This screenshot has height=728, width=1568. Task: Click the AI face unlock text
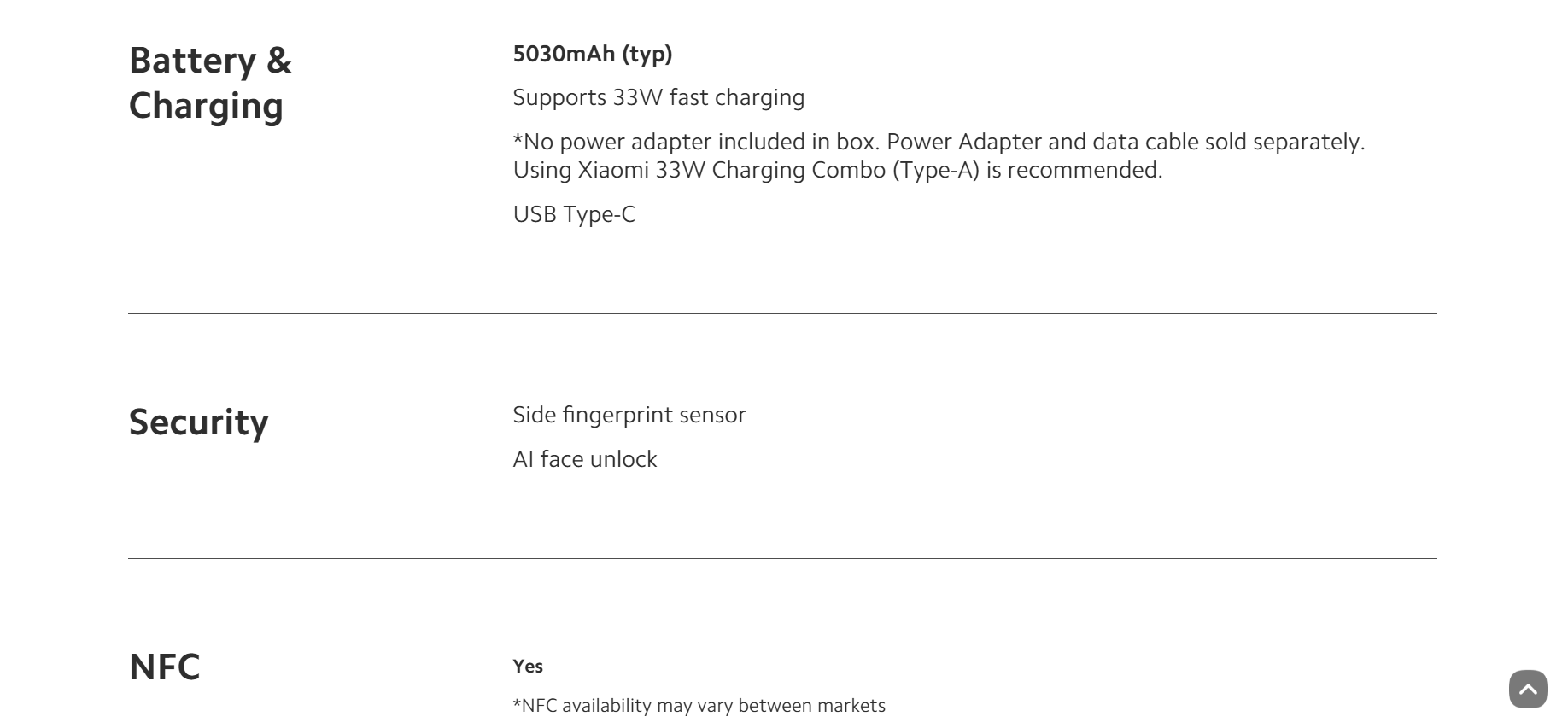(584, 459)
